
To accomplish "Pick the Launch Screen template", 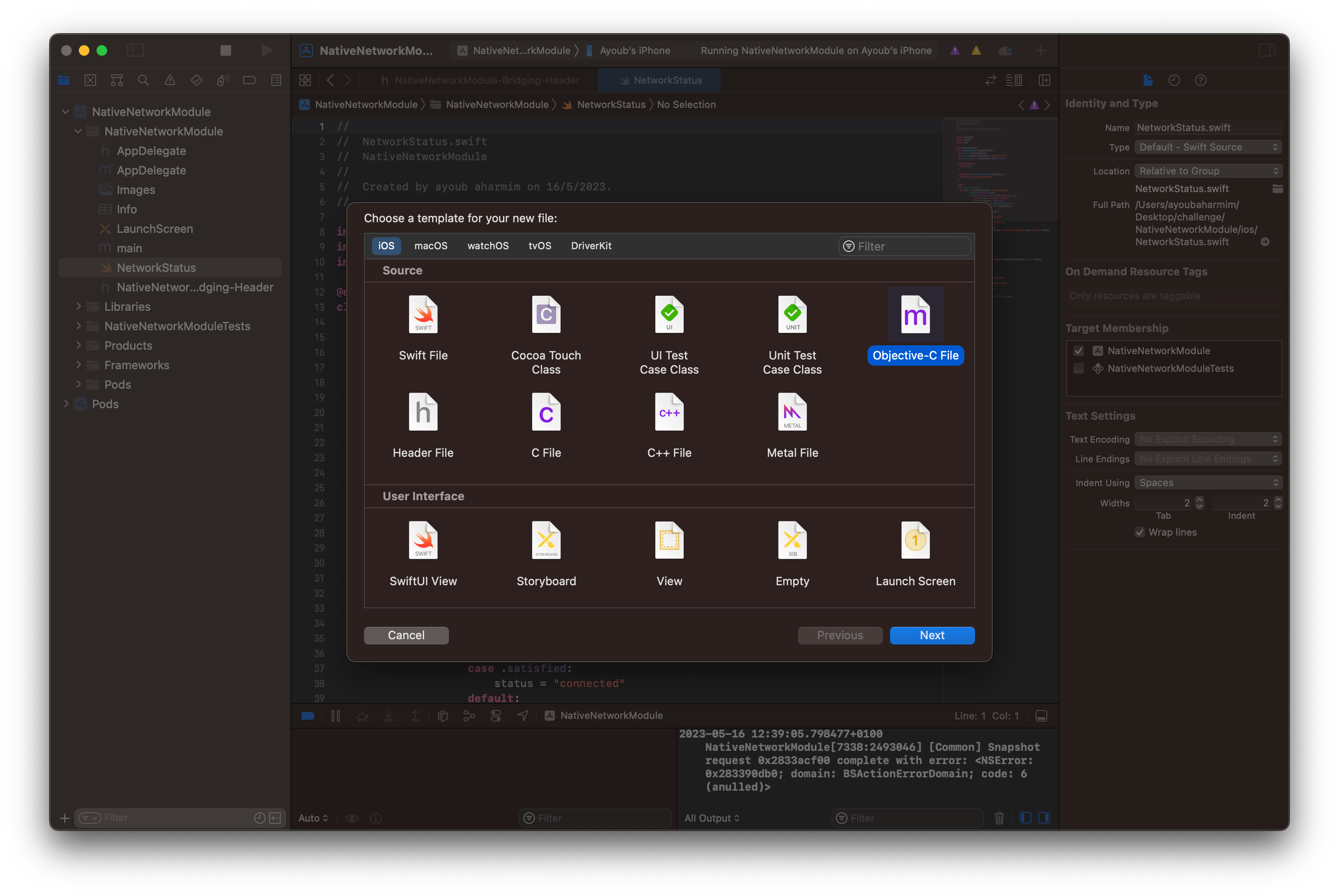I will [x=915, y=554].
